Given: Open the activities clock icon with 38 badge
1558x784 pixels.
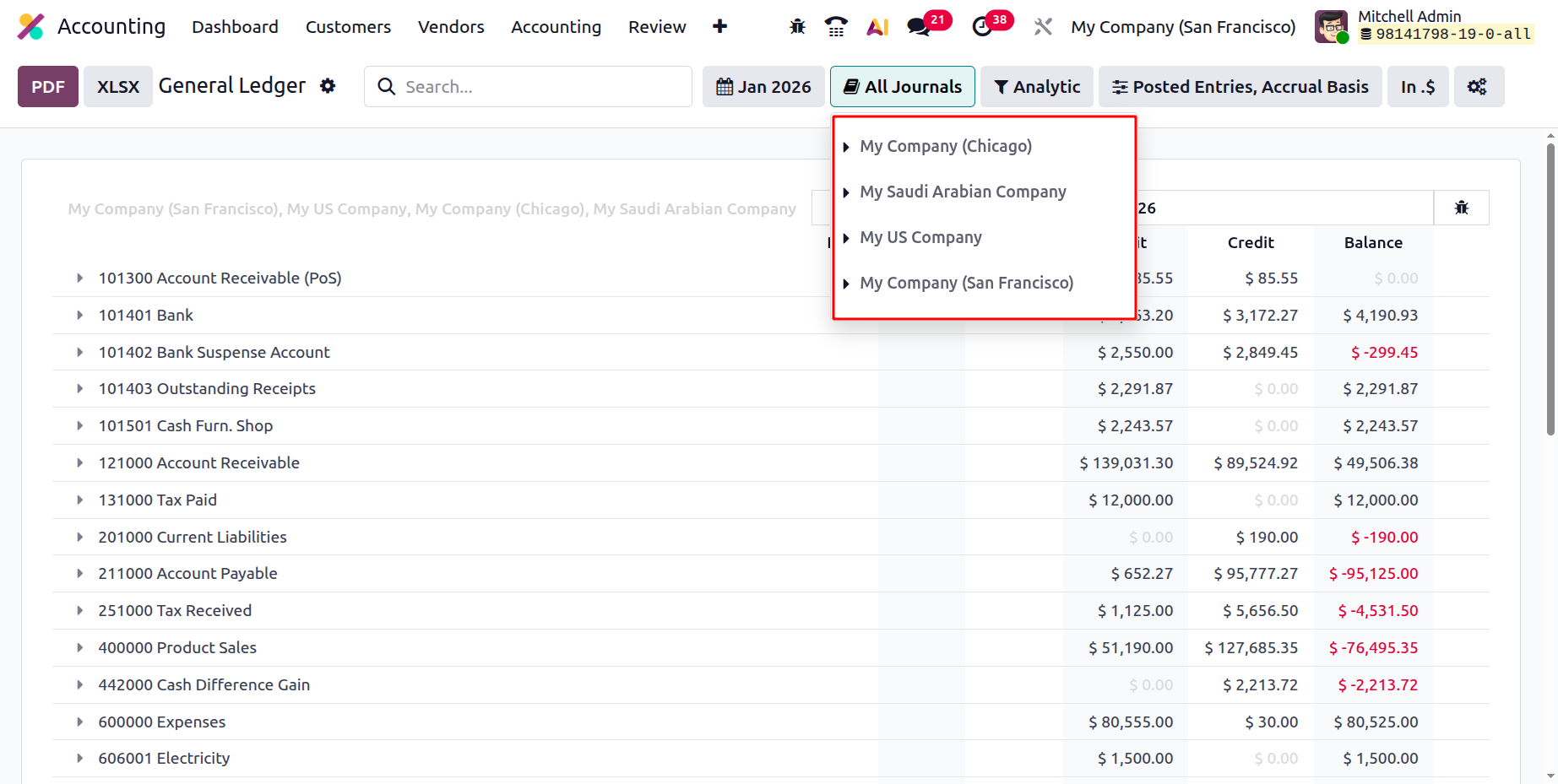Looking at the screenshot, I should pos(982,27).
